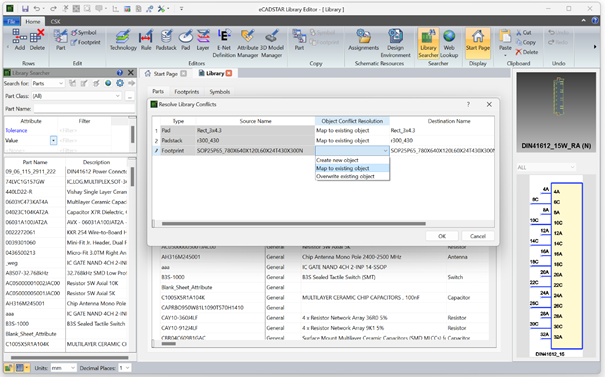Open the Part Class (All) dropdown
Viewport: 605px width, 377px height.
click(x=76, y=96)
